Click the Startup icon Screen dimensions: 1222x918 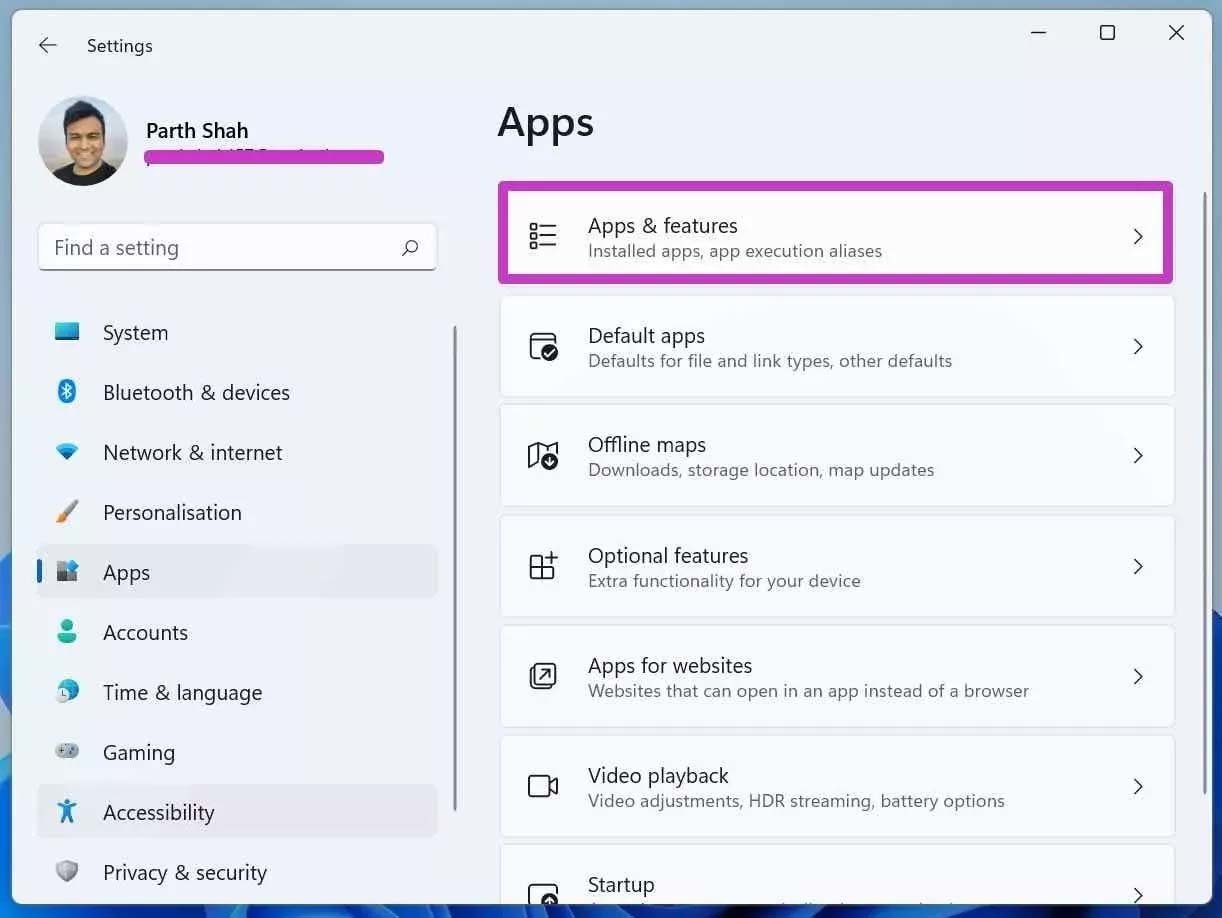(543, 894)
